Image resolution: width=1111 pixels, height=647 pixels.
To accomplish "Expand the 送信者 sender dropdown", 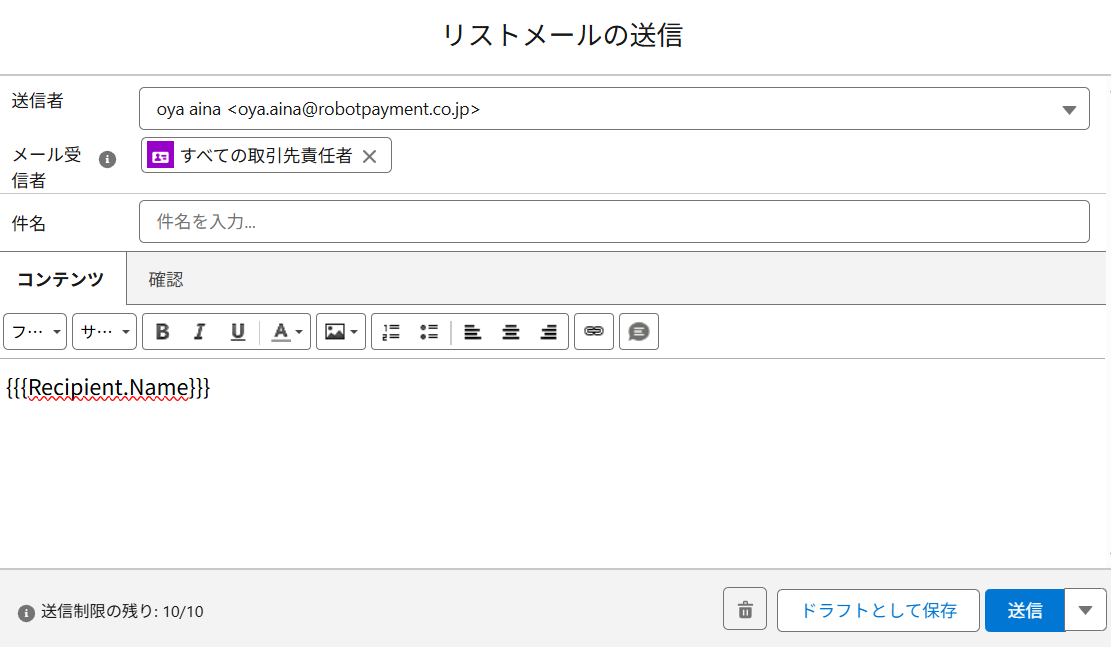I will (1068, 109).
